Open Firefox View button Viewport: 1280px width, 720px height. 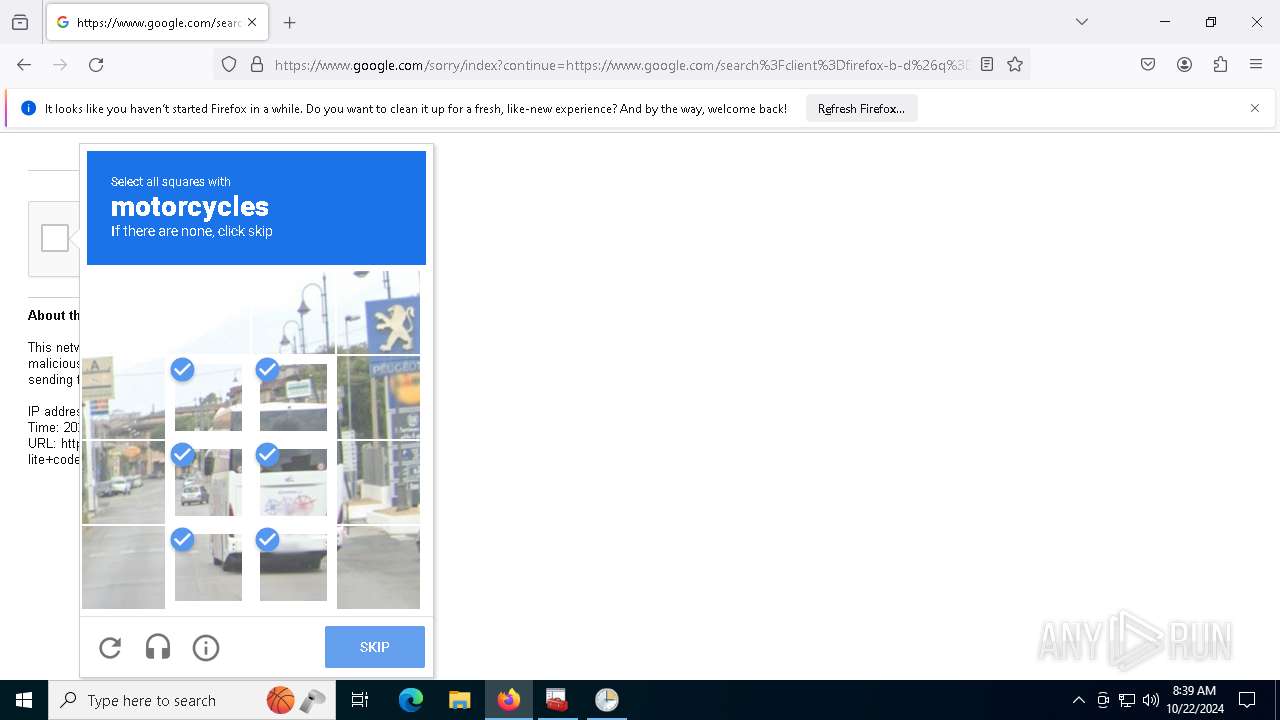point(20,22)
